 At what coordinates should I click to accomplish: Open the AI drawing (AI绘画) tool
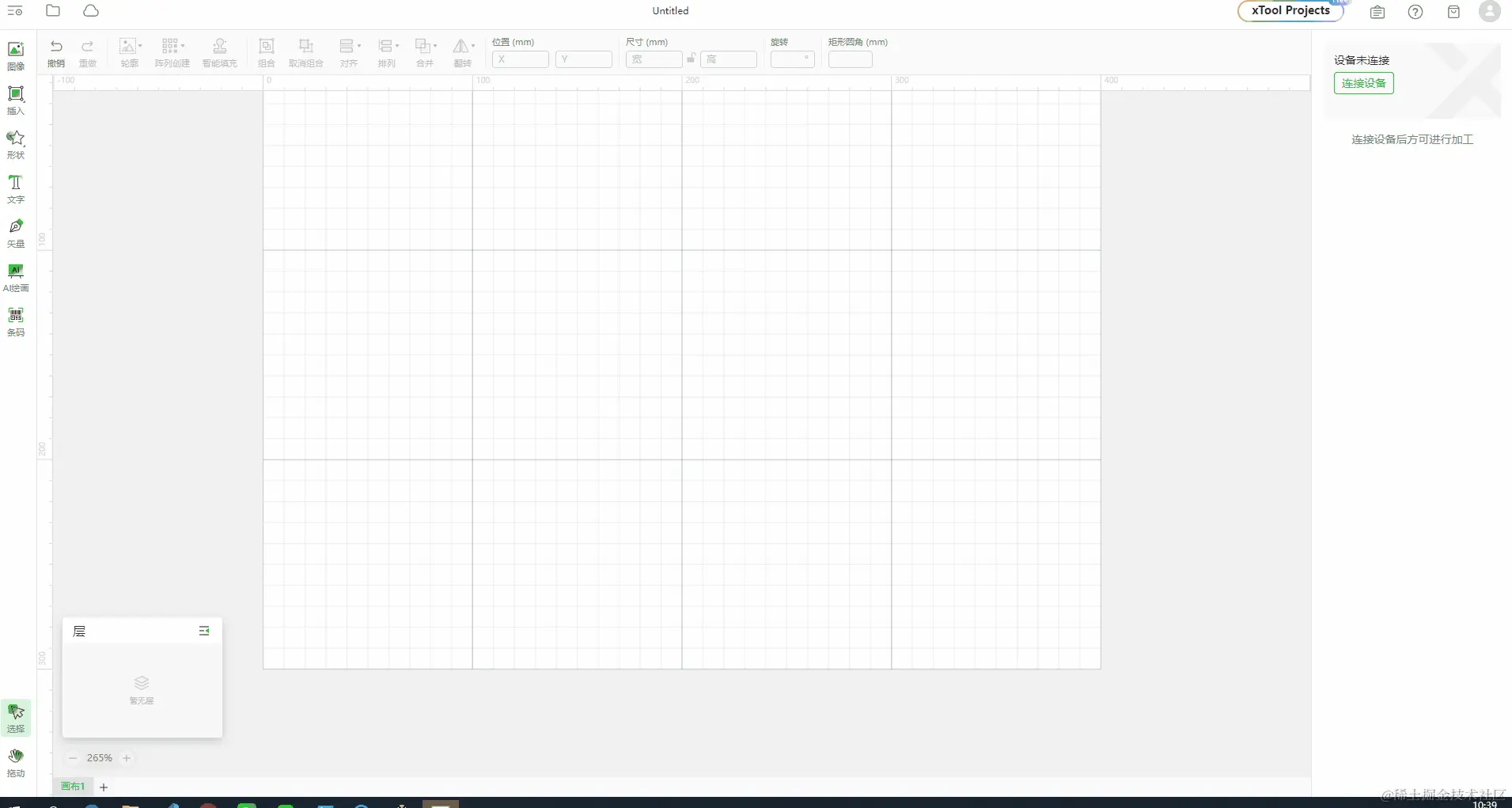(x=16, y=277)
